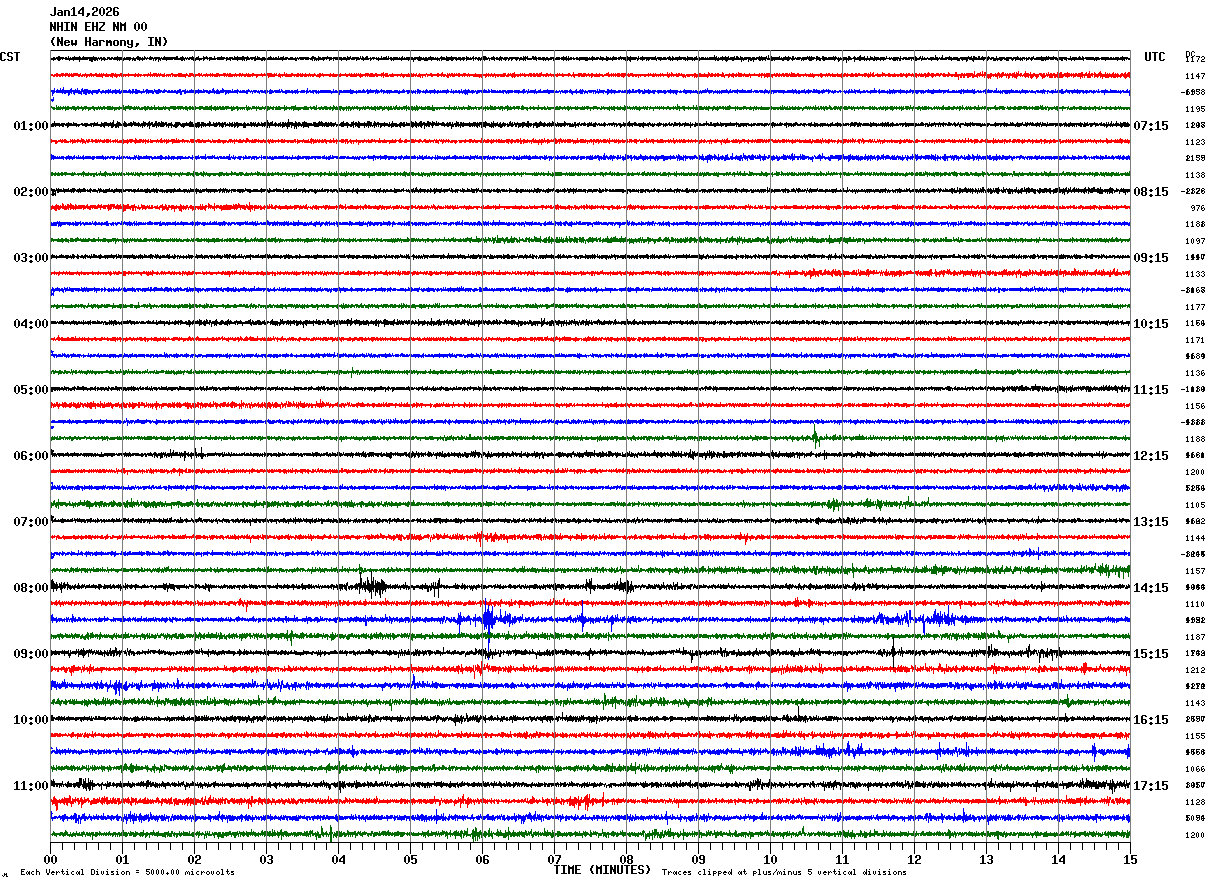Click the DC offset value 1156
The image size is (1210, 886).
(x=1195, y=406)
